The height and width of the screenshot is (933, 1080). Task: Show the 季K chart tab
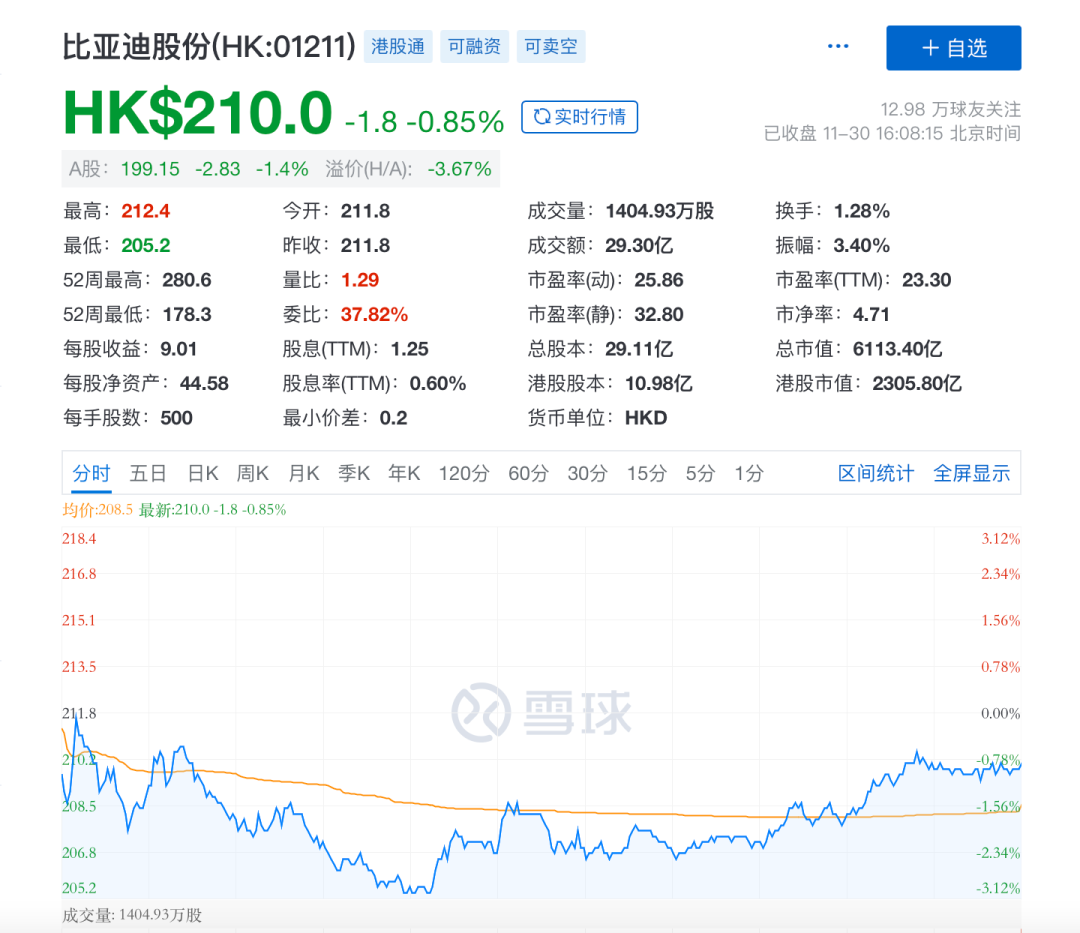354,473
